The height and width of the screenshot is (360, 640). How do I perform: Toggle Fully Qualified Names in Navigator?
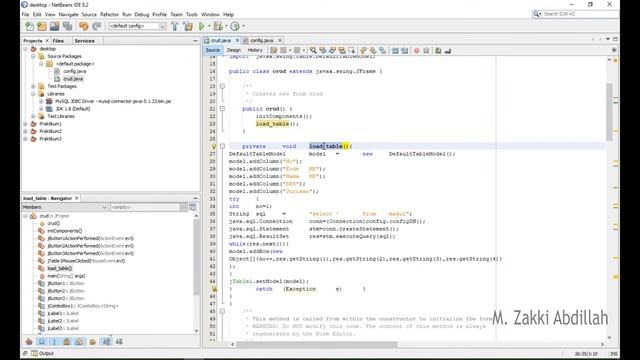[x=93, y=342]
